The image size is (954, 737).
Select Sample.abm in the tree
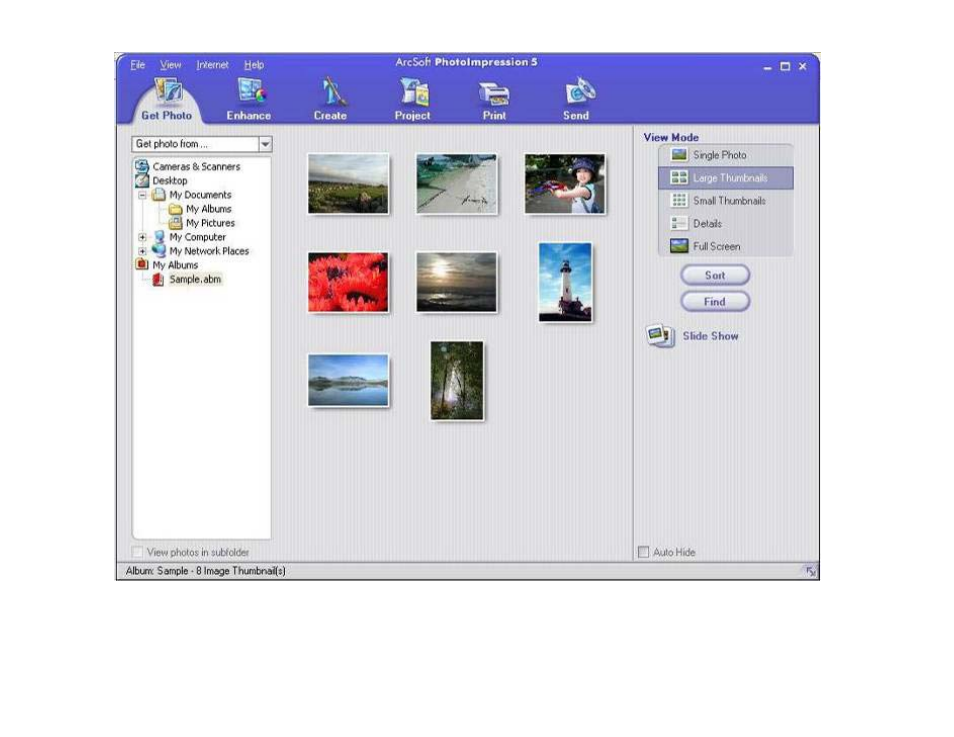[x=195, y=279]
